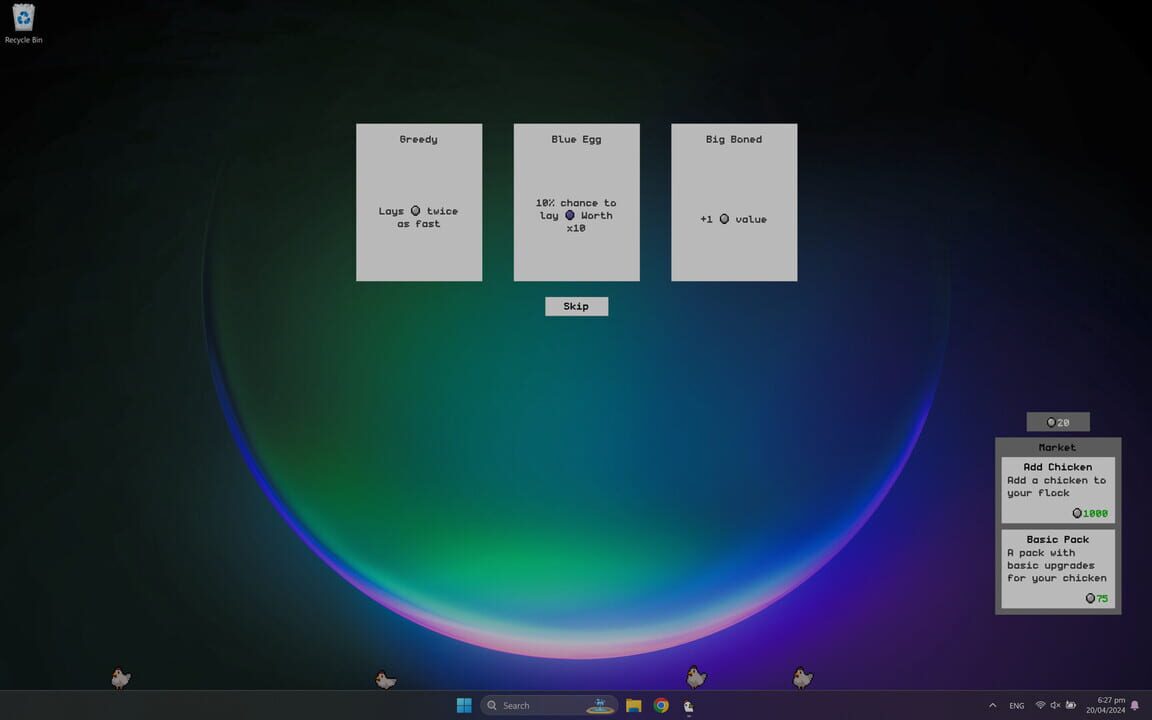Open the notification bell in the tray
1152x720 pixels.
click(x=1134, y=705)
